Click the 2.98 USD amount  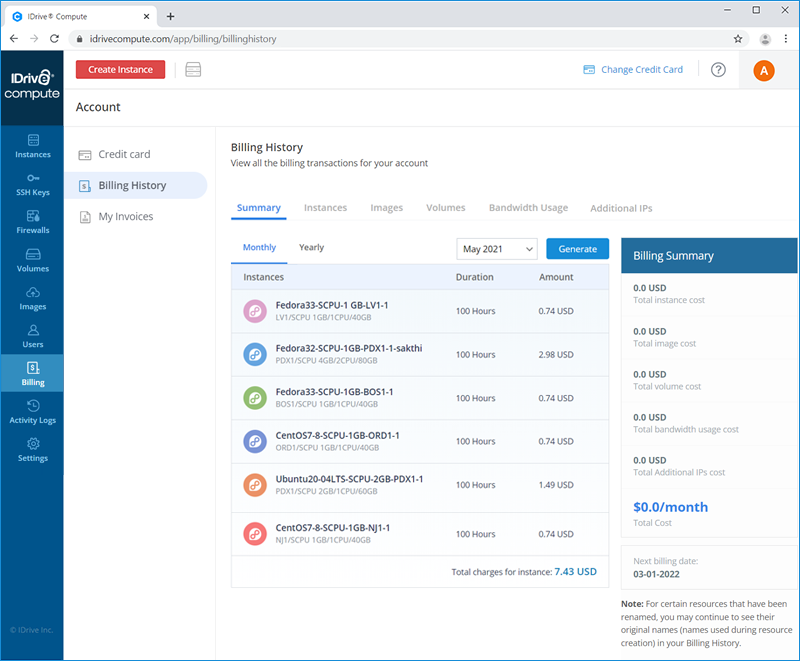pos(556,354)
